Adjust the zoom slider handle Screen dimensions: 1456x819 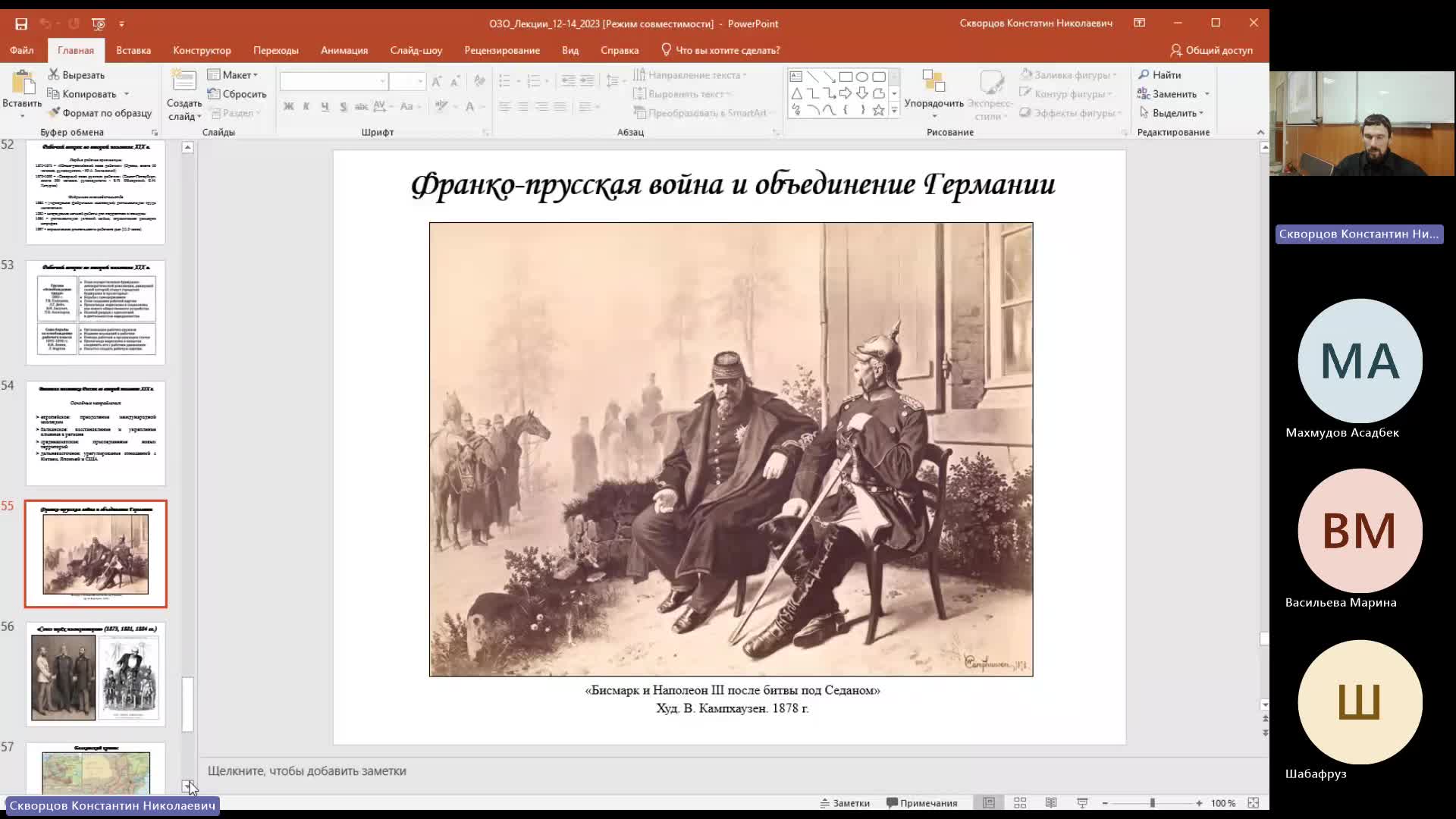coord(1152,803)
